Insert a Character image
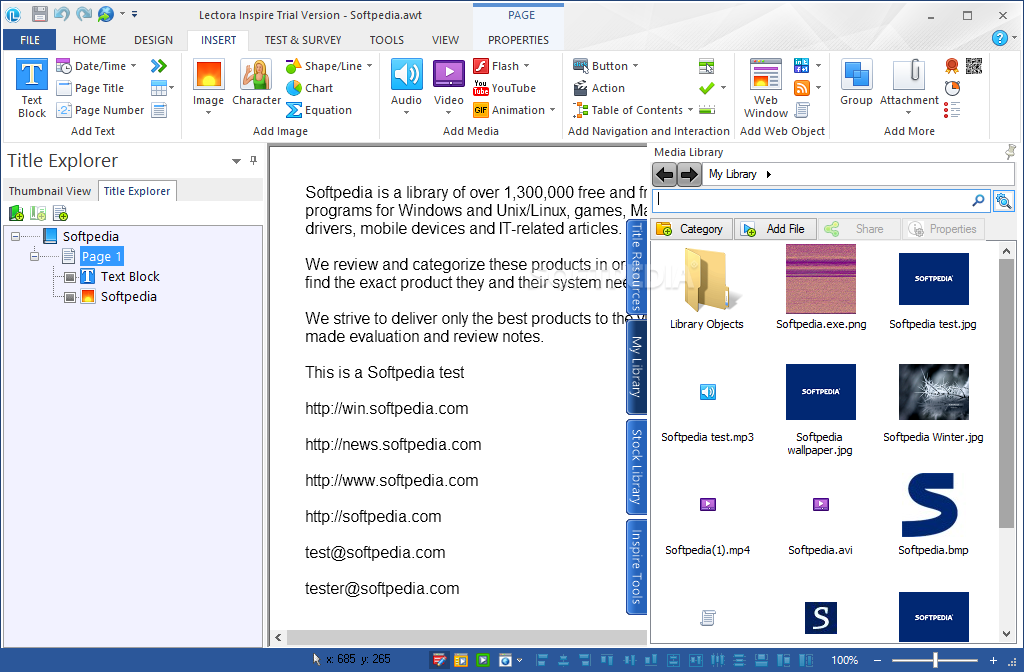The height and width of the screenshot is (672, 1024). coord(256,82)
